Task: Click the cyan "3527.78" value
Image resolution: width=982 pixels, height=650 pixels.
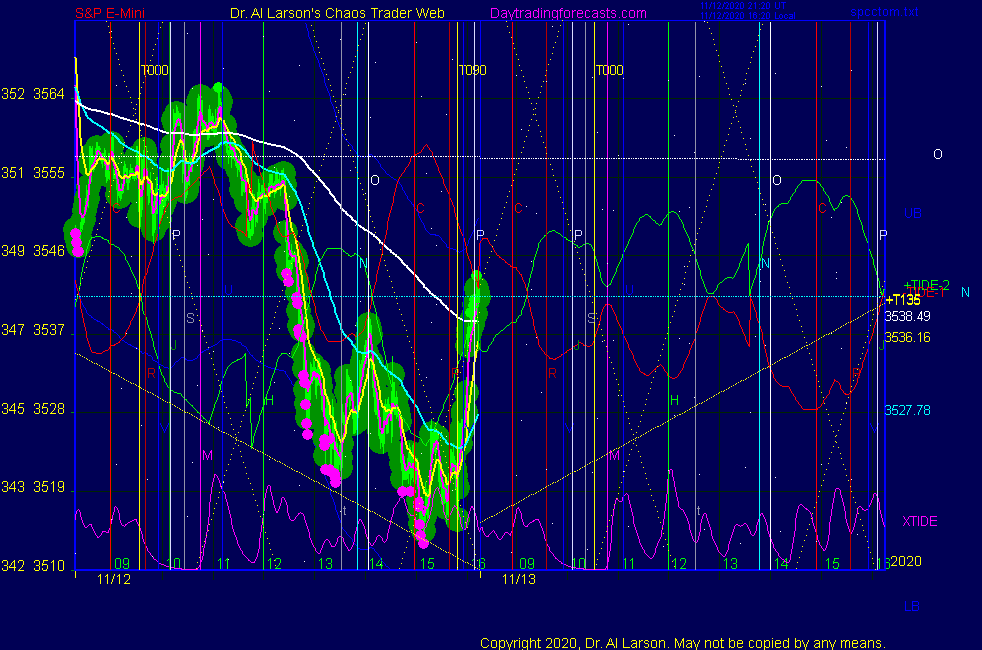Action: (x=907, y=410)
